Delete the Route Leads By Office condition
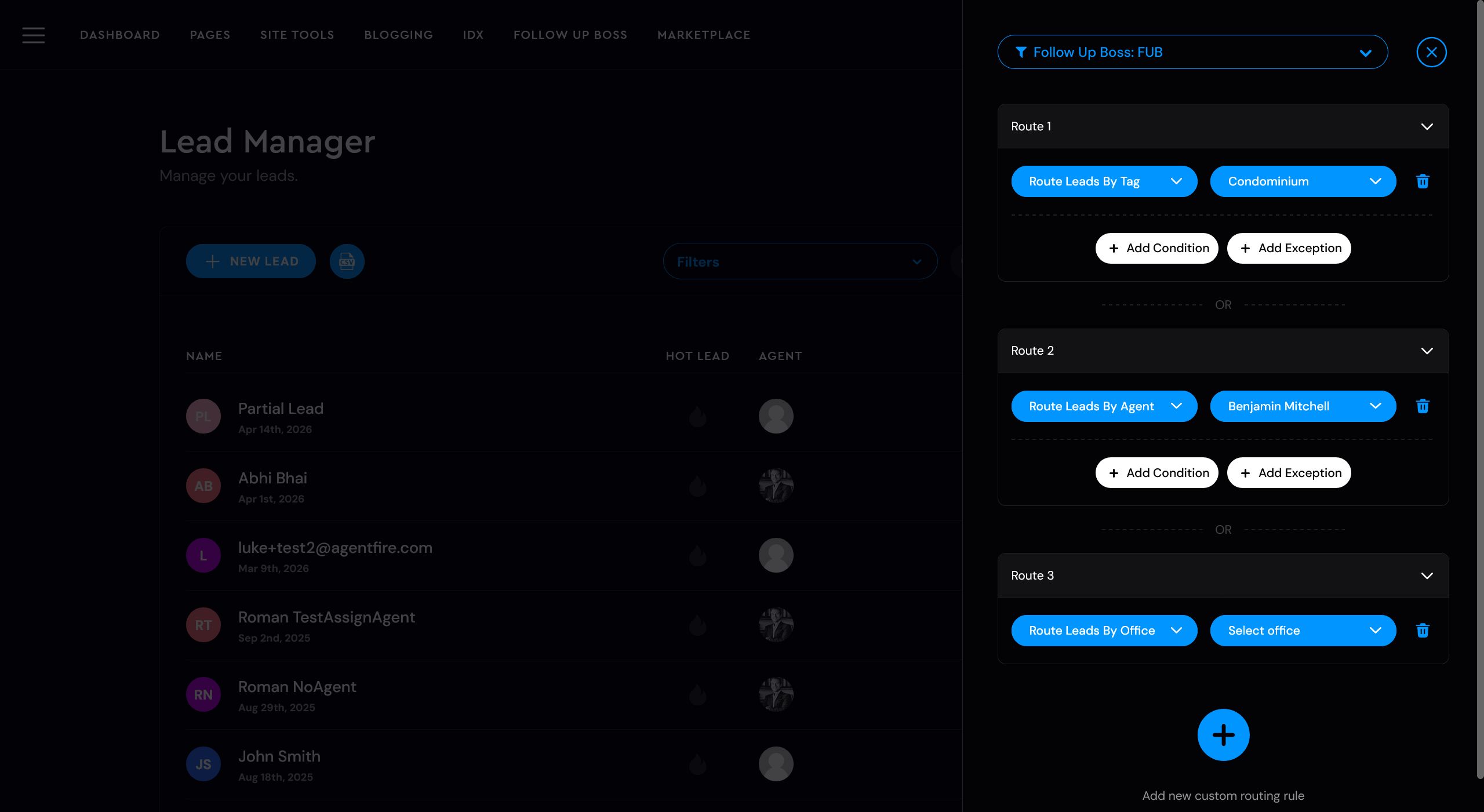 1422,631
